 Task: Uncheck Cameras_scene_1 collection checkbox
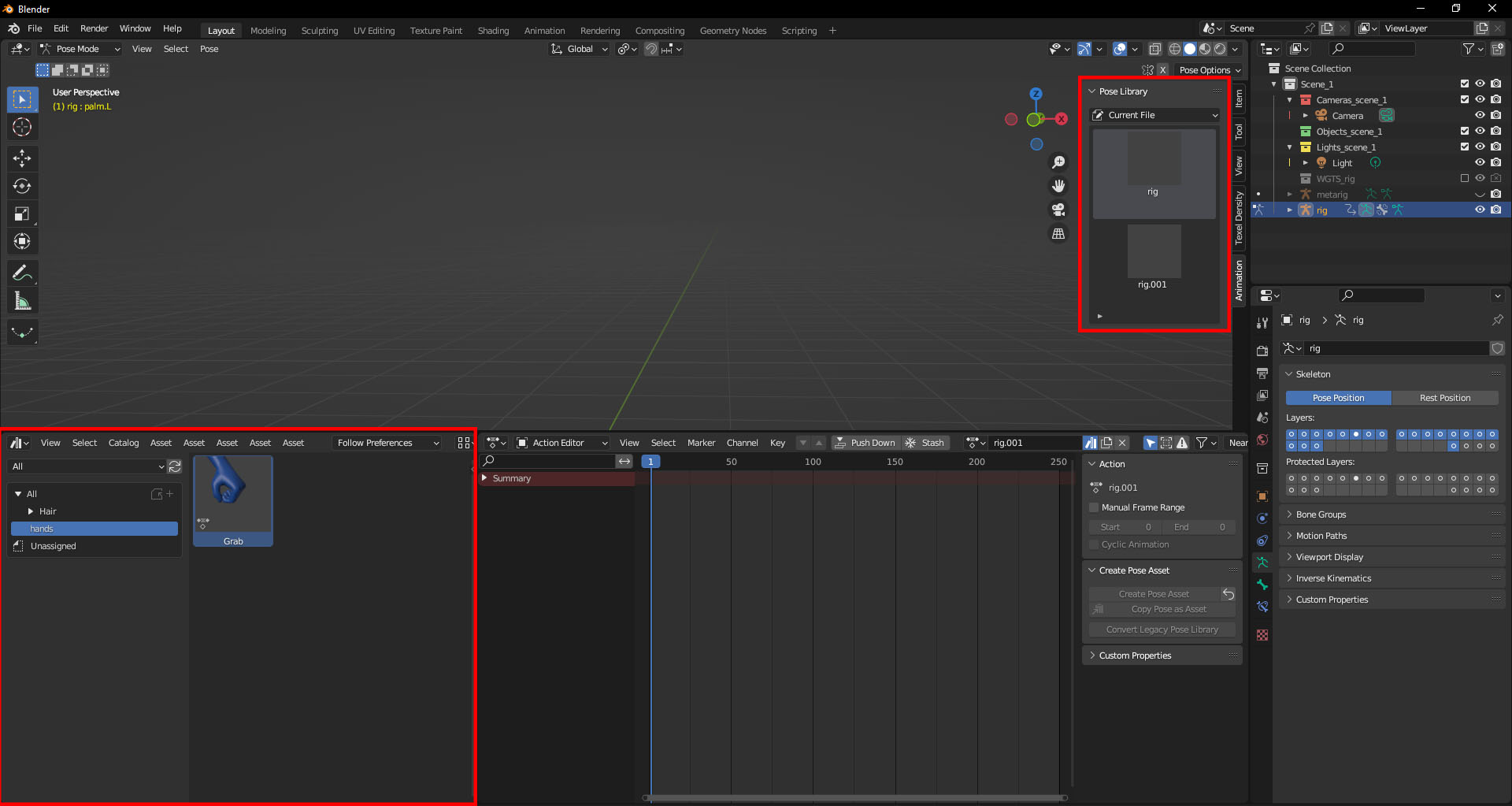[1465, 100]
